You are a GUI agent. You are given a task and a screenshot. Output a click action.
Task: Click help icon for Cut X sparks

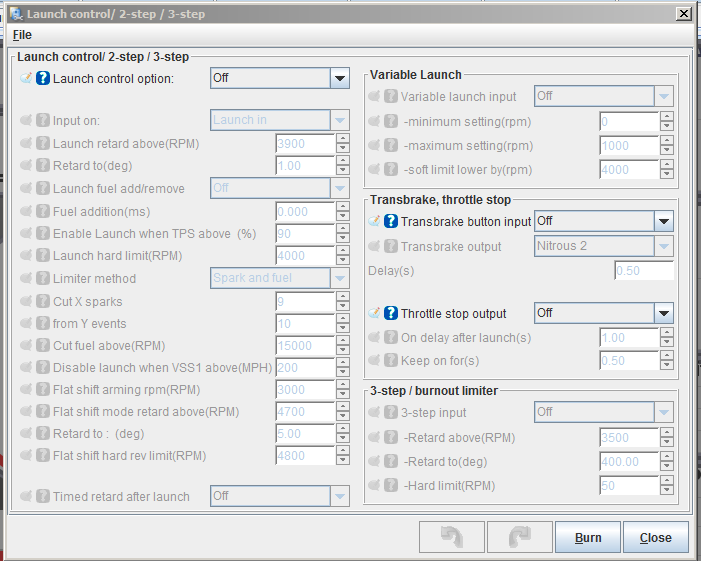pos(43,301)
